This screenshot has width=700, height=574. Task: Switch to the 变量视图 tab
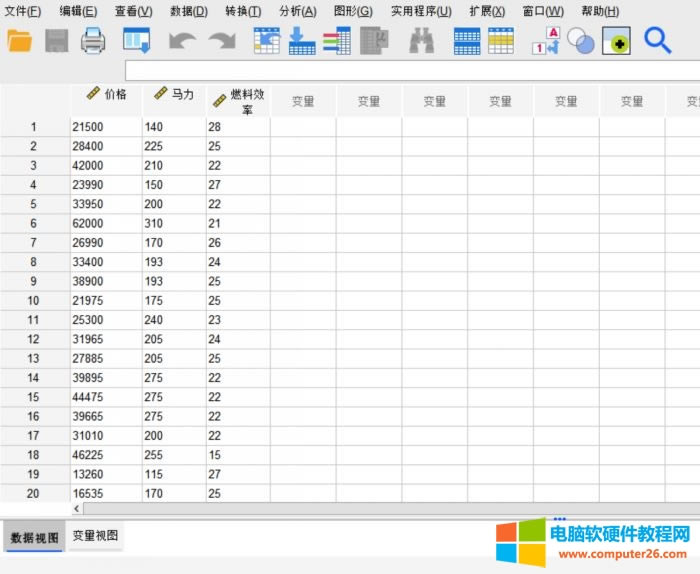95,536
